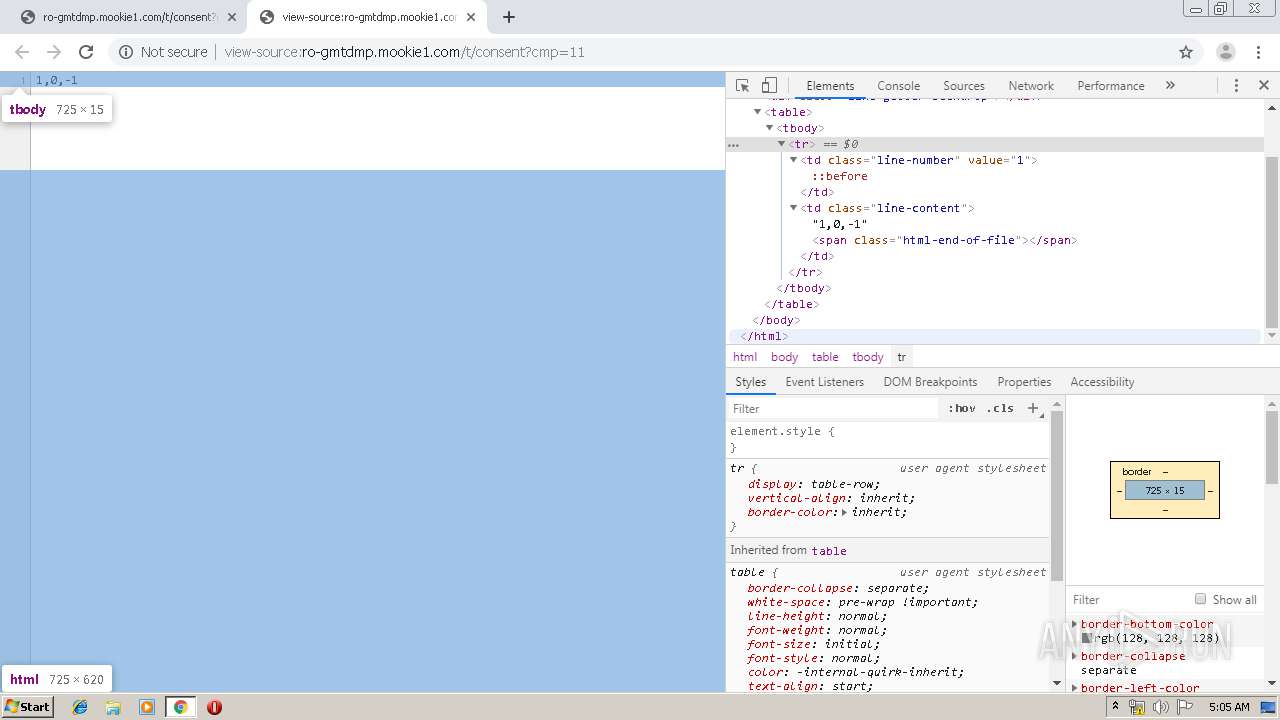1280x720 pixels.
Task: Select the DOM Breakpoints sub-tab
Action: [x=930, y=382]
